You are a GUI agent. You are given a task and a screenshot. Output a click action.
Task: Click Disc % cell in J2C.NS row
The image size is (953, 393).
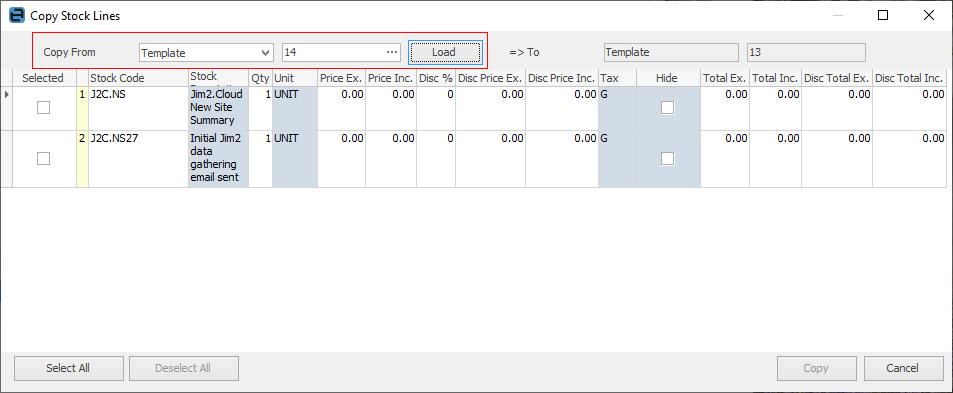click(436, 108)
